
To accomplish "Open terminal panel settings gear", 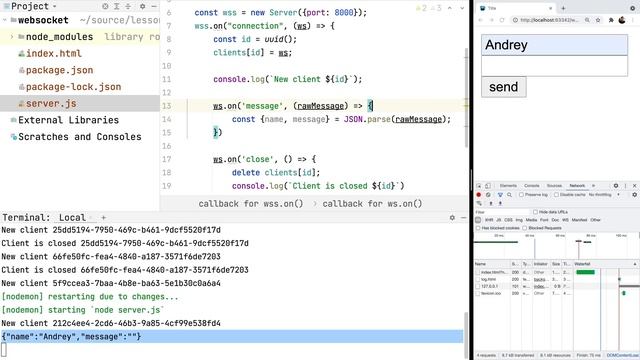I will [x=452, y=218].
